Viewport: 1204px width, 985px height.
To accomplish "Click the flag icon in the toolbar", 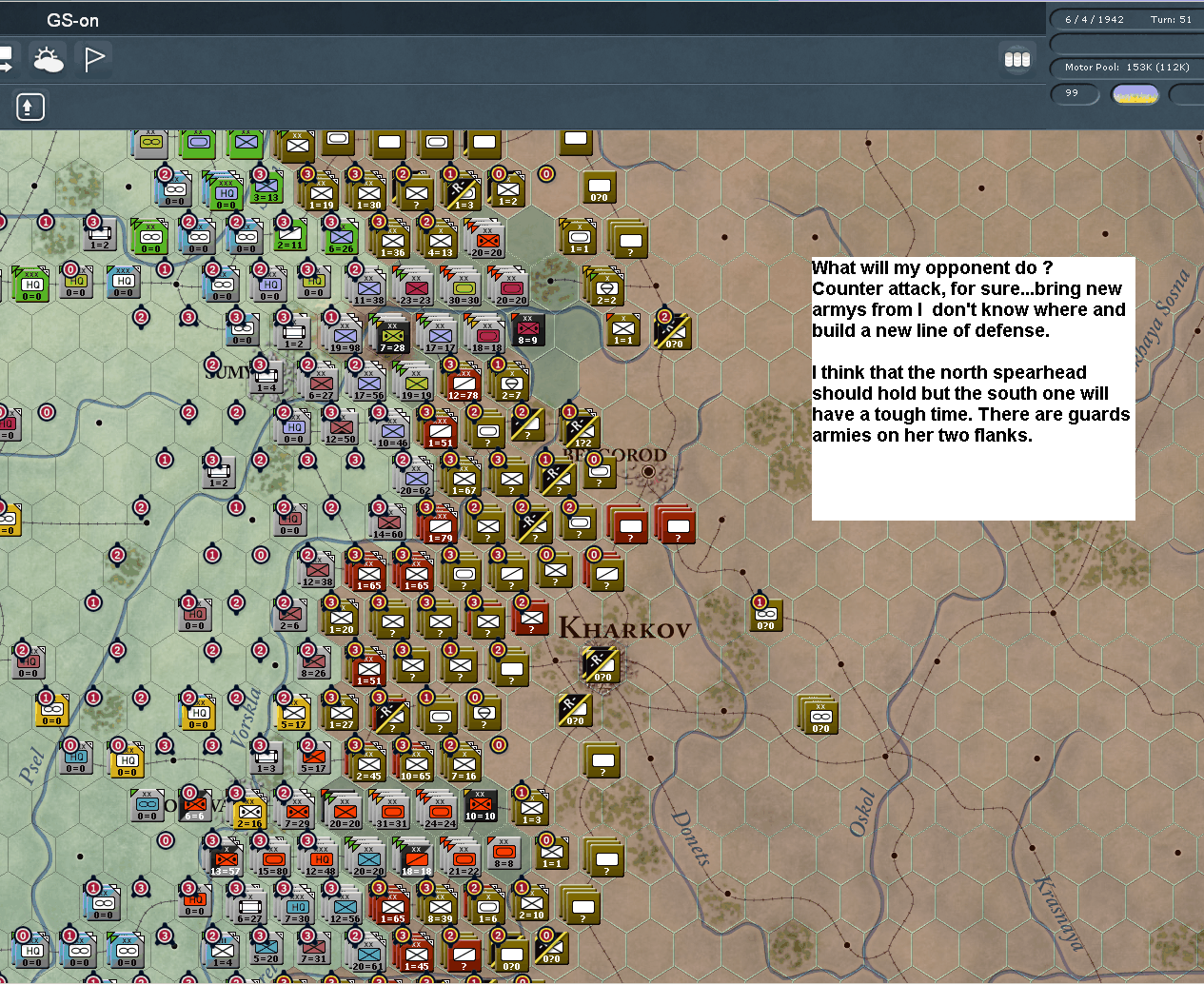I will pyautogui.click(x=94, y=60).
